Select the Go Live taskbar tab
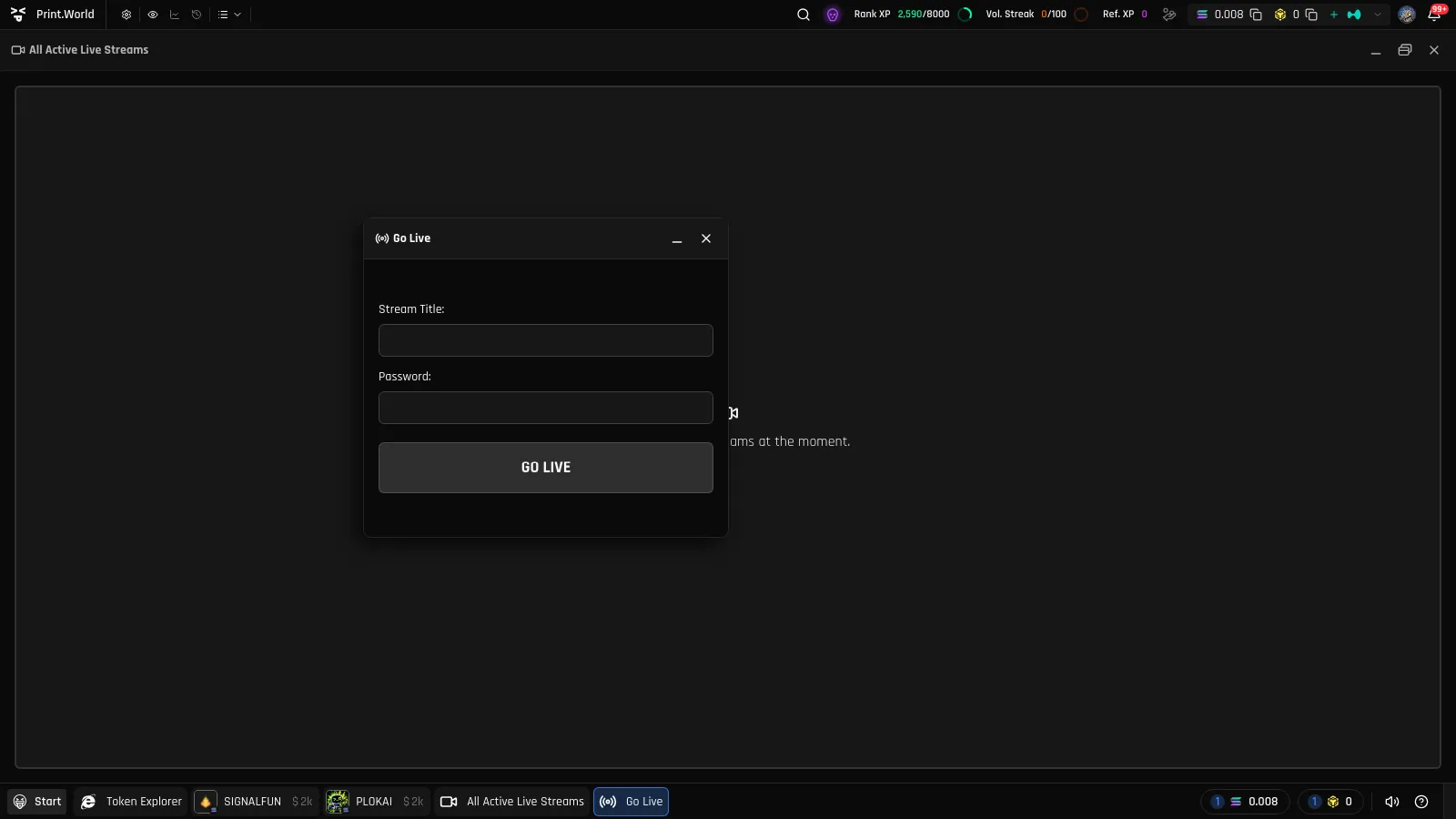 click(632, 802)
